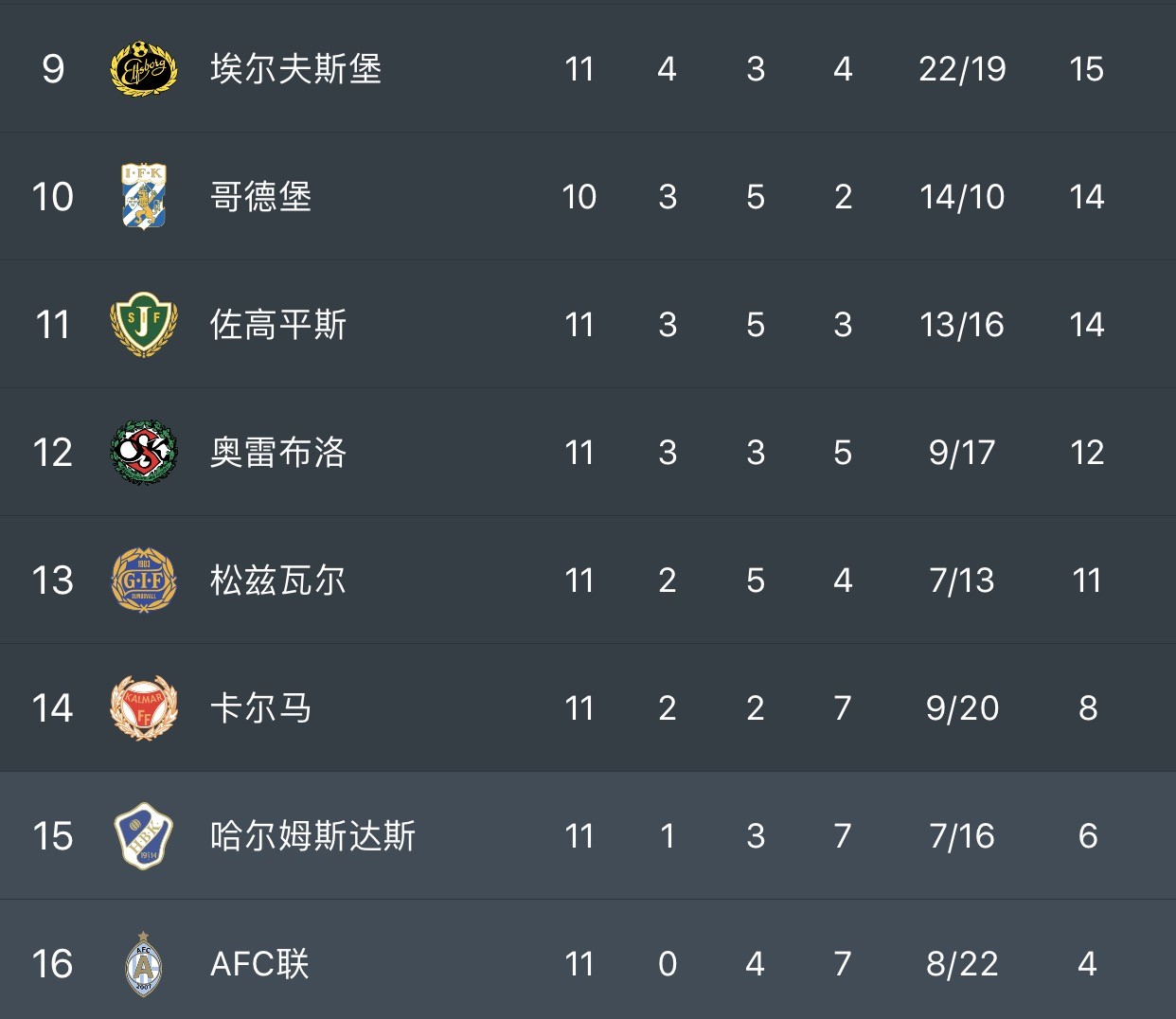Screen dimensions: 1176x1019
Task: Click the 奥雷布洛 row entry
Action: click(x=587, y=452)
